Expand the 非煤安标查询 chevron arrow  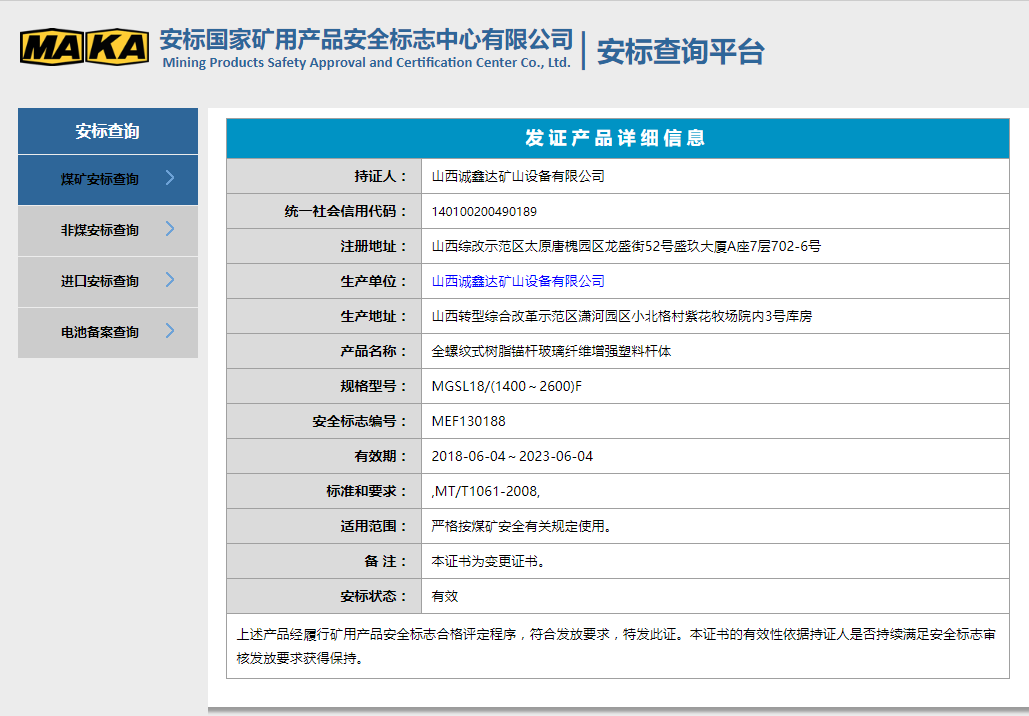(x=170, y=229)
